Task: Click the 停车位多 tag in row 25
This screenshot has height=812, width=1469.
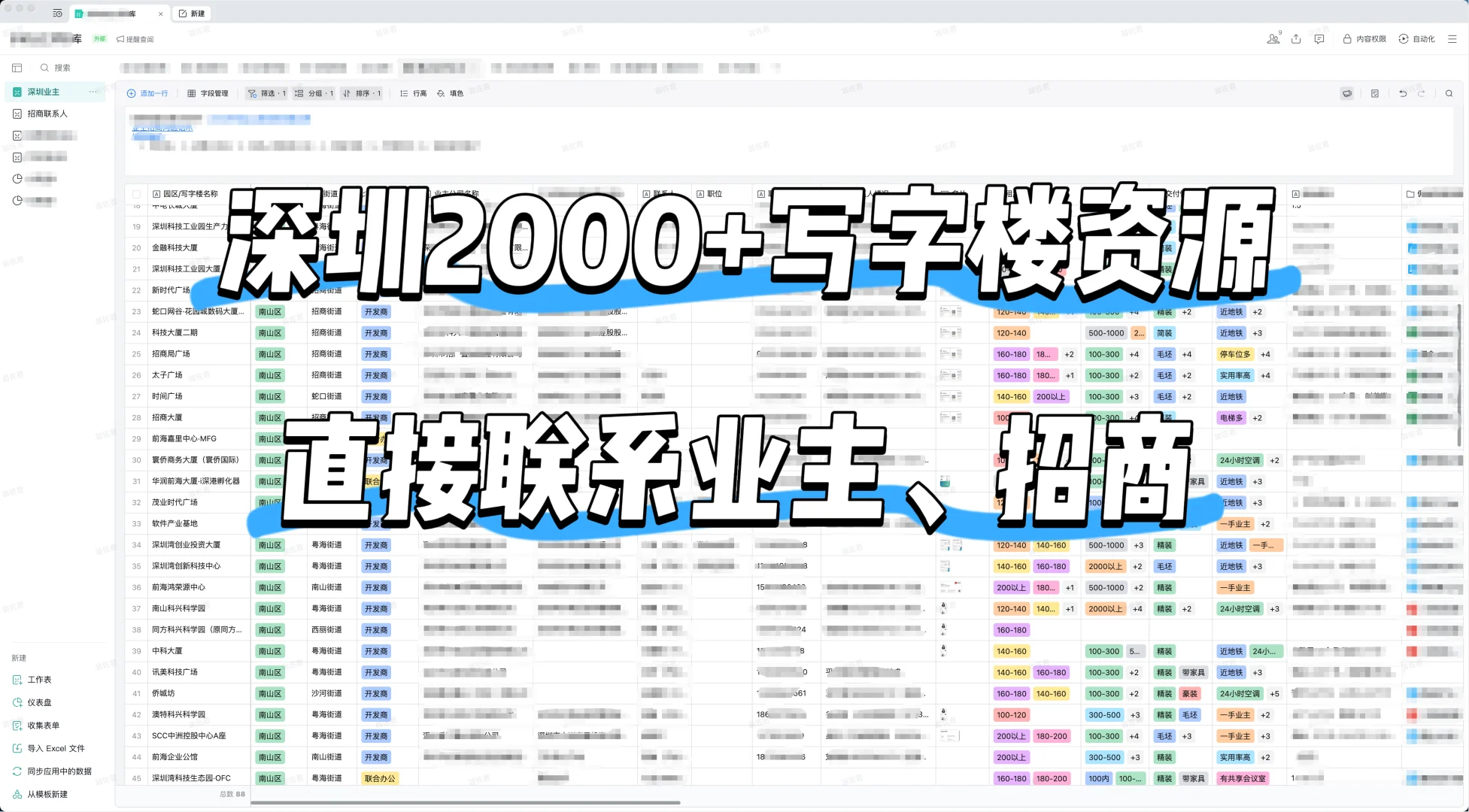Action: [x=1235, y=354]
